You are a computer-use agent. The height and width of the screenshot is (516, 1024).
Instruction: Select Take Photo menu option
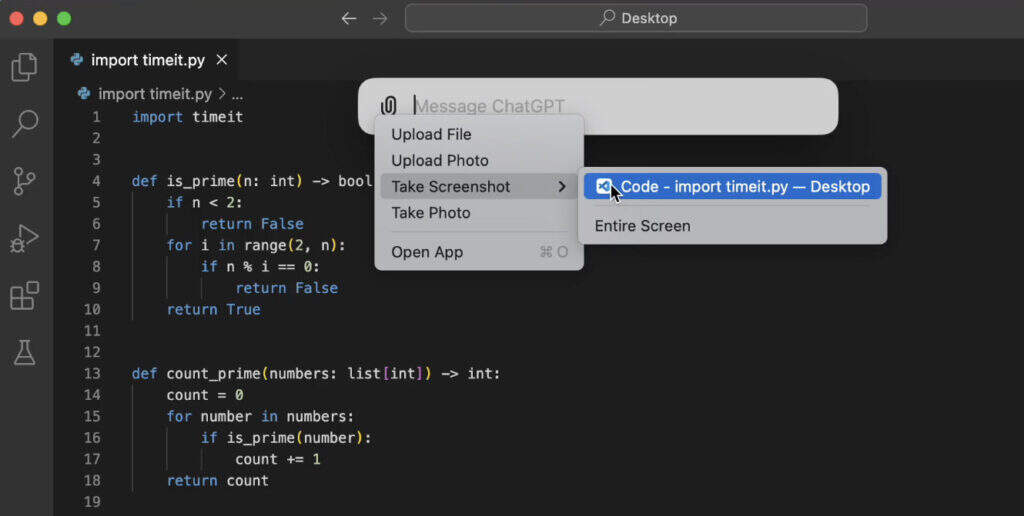[x=431, y=213]
